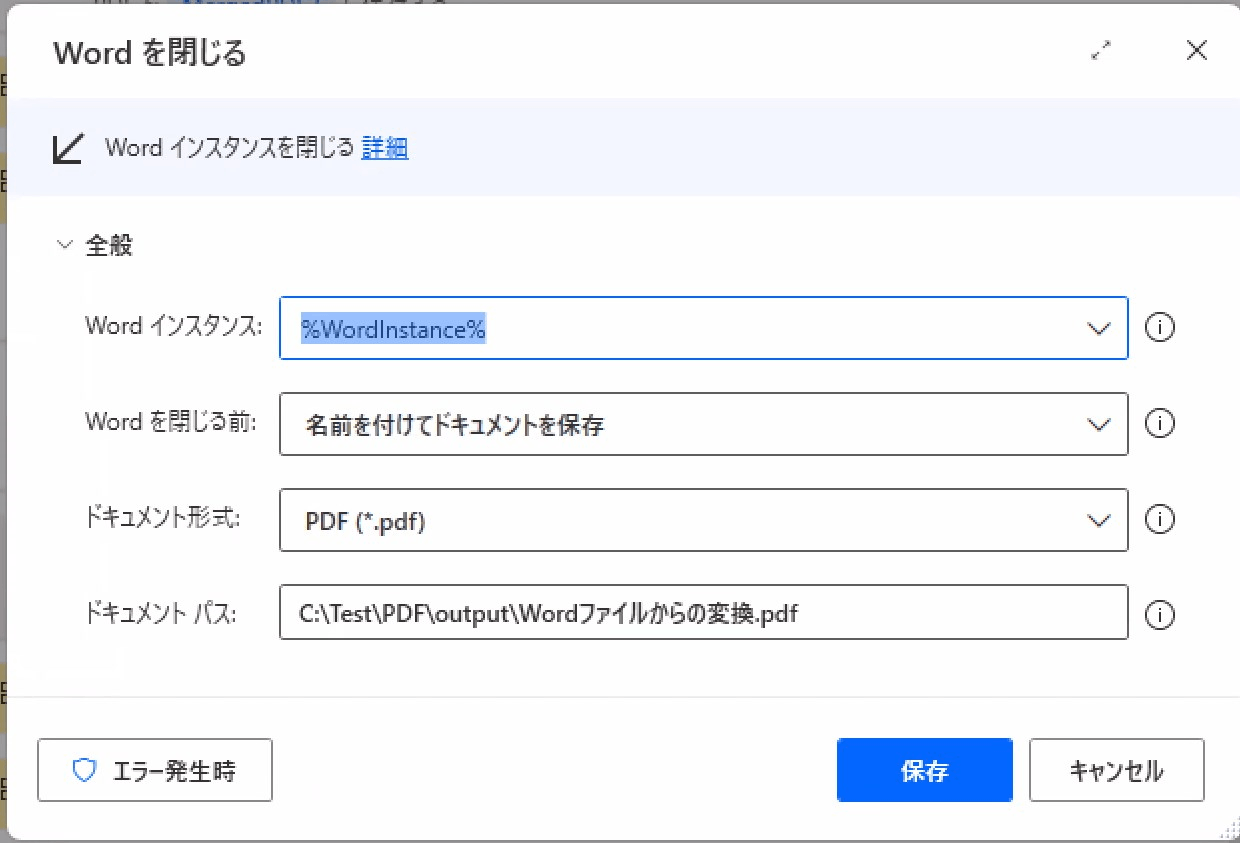Click the diagonal arrow action icon

(68, 148)
